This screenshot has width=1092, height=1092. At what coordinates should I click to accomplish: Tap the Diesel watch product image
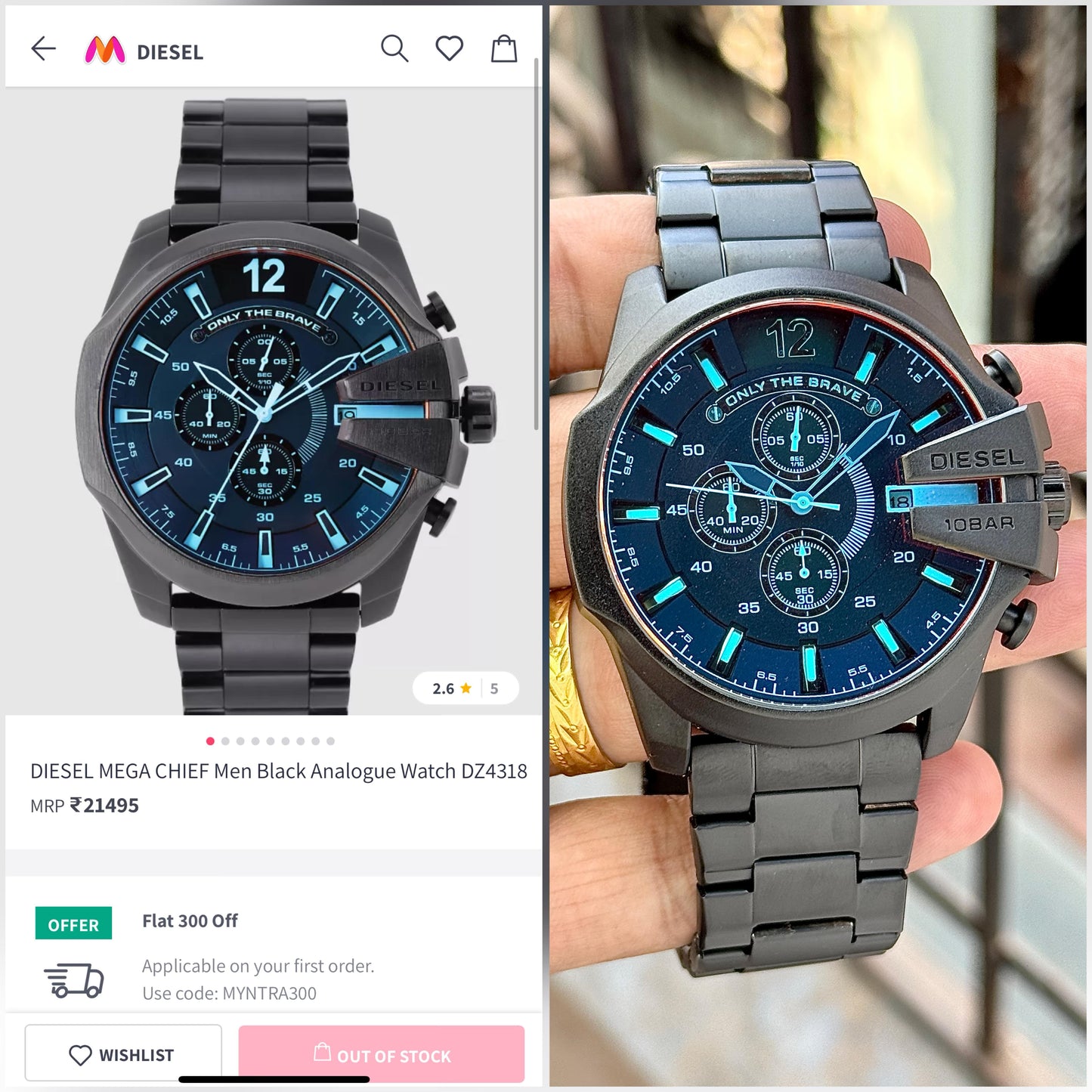point(273,401)
